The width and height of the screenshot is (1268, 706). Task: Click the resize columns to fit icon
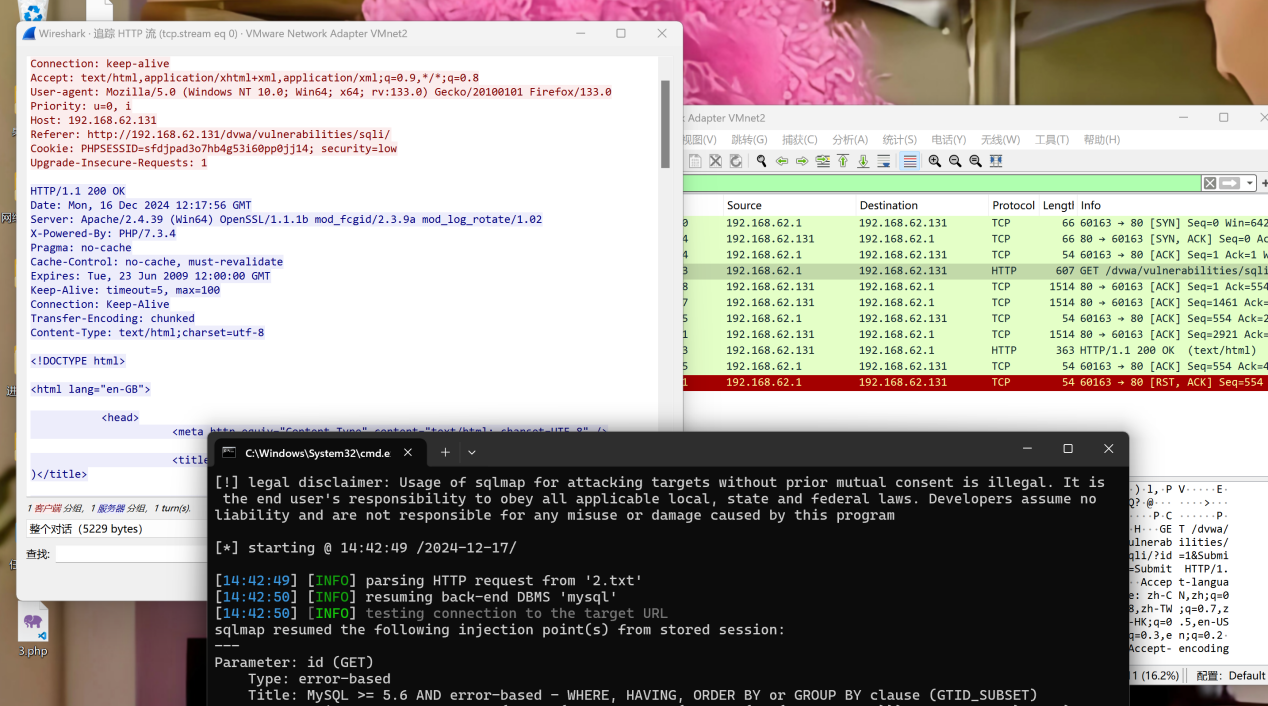tap(996, 161)
